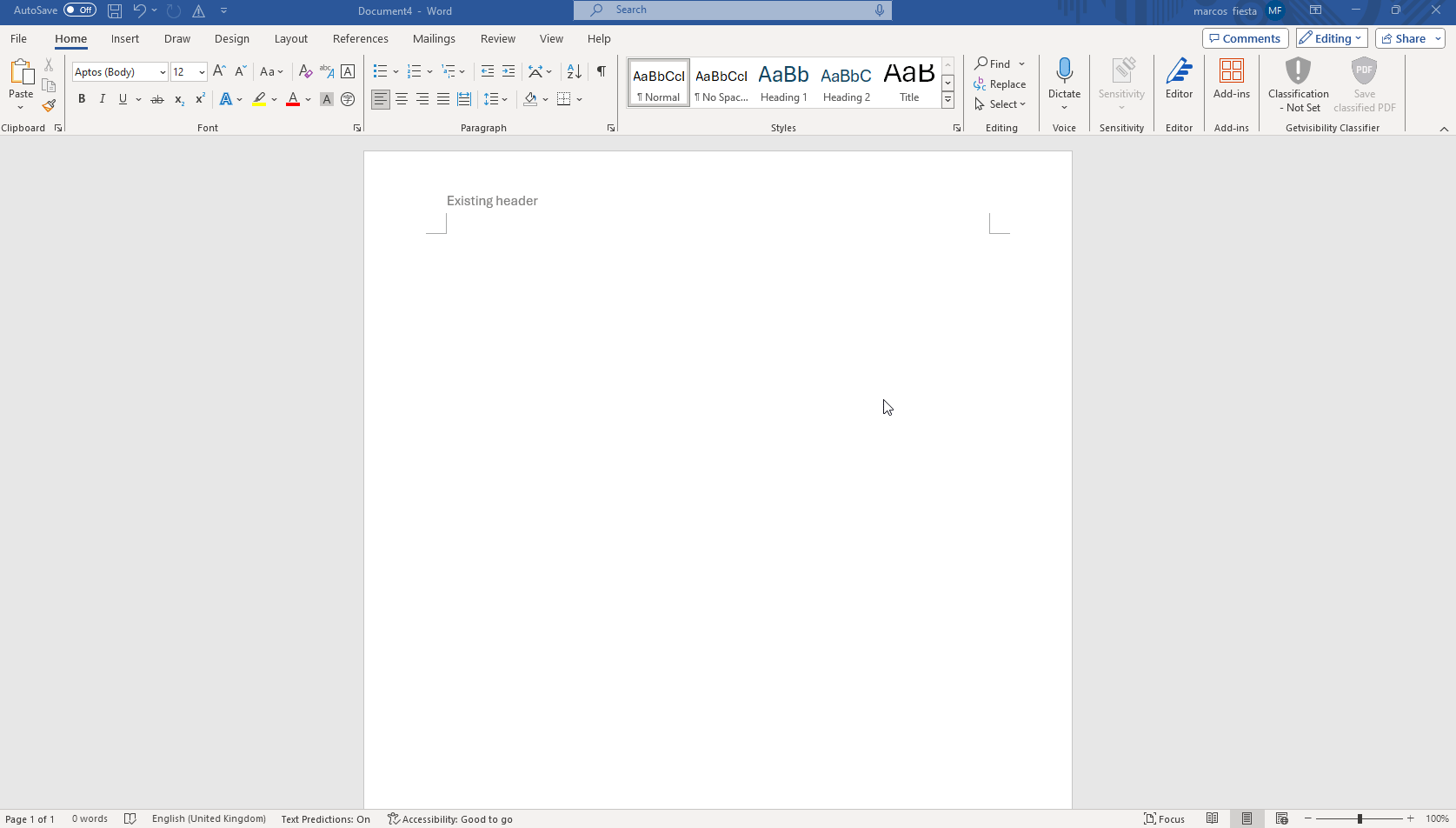Increase paragraph indent
The width and height of the screenshot is (1456, 828).
point(509,71)
